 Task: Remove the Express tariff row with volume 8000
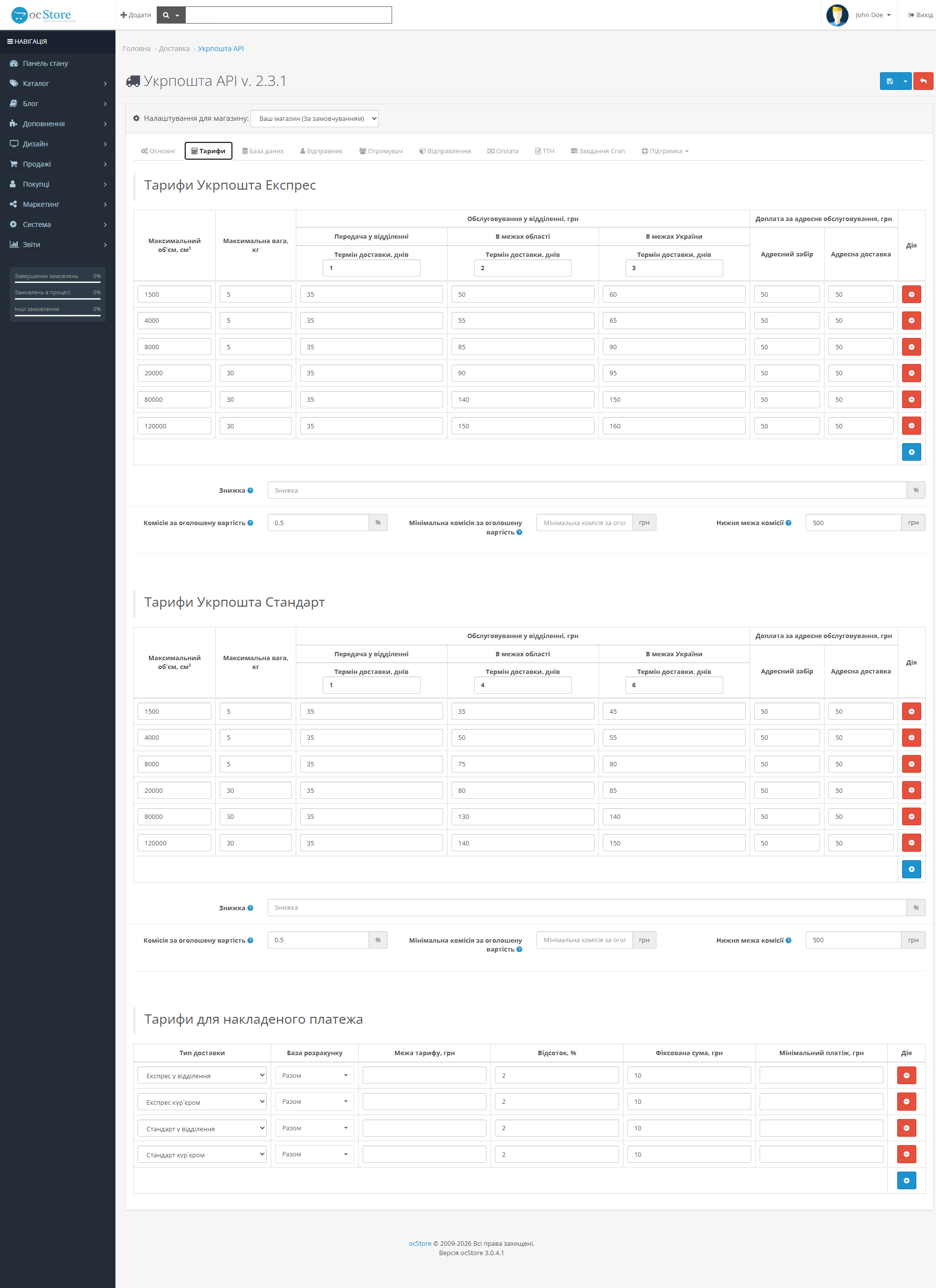911,347
